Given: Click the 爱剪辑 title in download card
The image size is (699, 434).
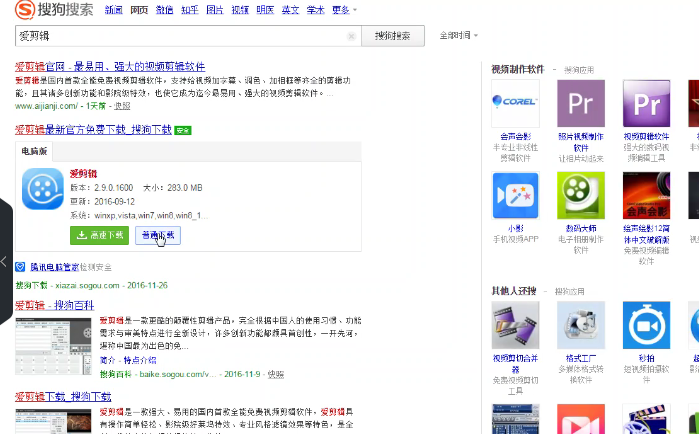Looking at the screenshot, I should pyautogui.click(x=83, y=174).
